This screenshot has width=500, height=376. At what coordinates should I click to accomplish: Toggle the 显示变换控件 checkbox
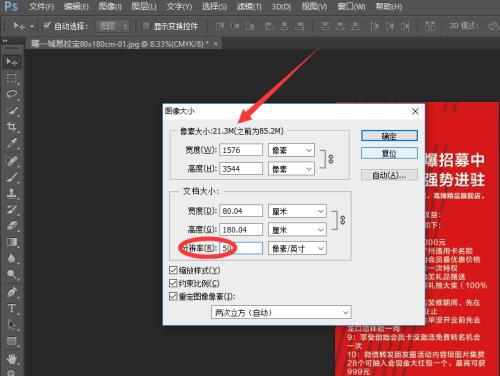pos(146,26)
